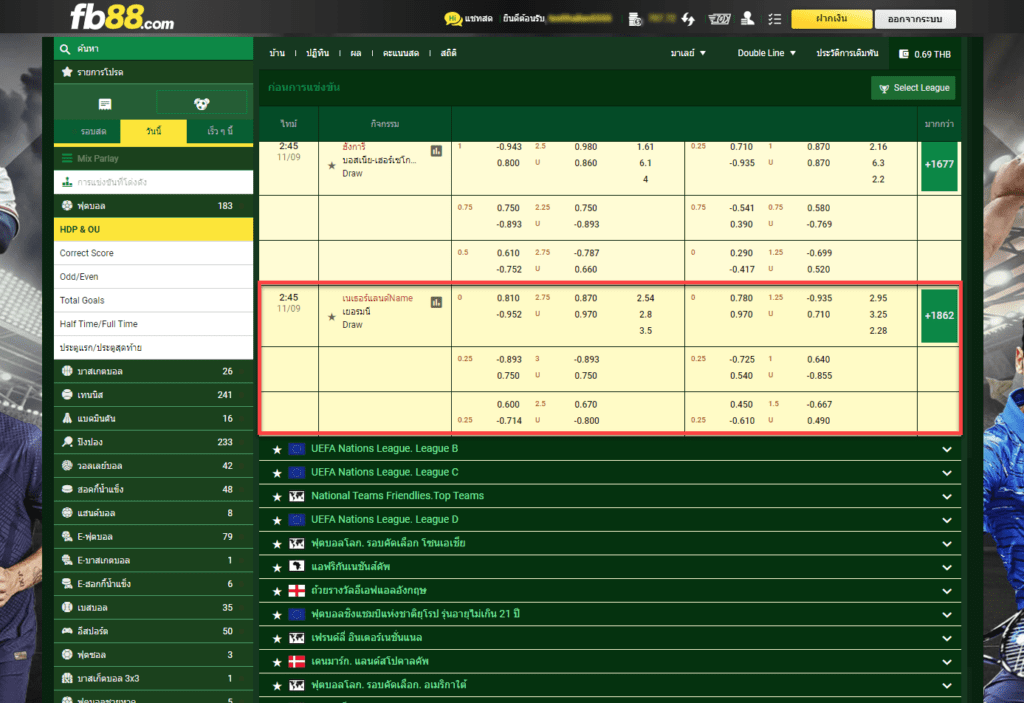The image size is (1024, 703).
Task: Expand the Denmark flag league chevron
Action: (x=946, y=662)
